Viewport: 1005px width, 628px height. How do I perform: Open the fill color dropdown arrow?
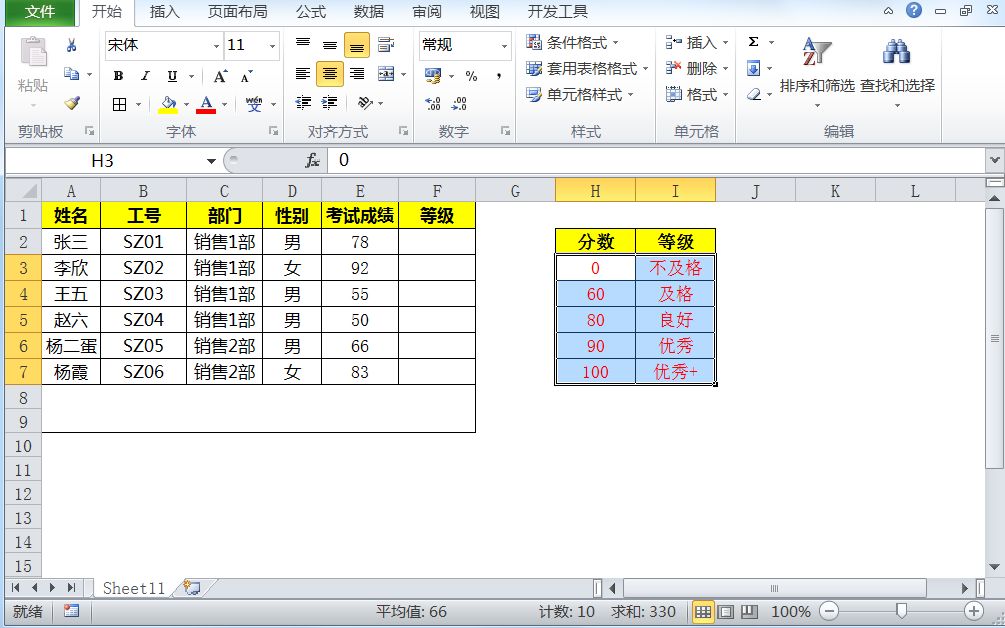187,103
